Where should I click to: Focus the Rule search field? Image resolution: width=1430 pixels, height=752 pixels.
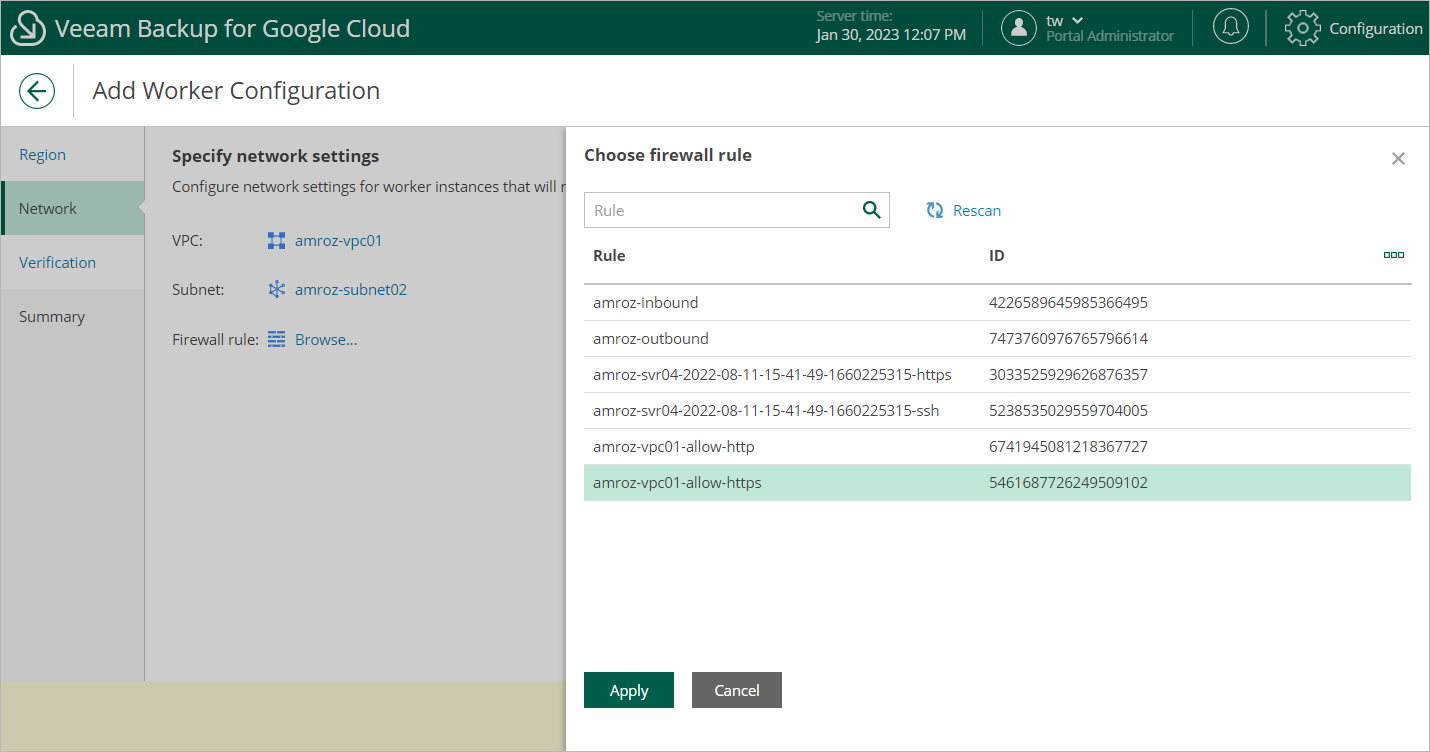click(x=722, y=210)
